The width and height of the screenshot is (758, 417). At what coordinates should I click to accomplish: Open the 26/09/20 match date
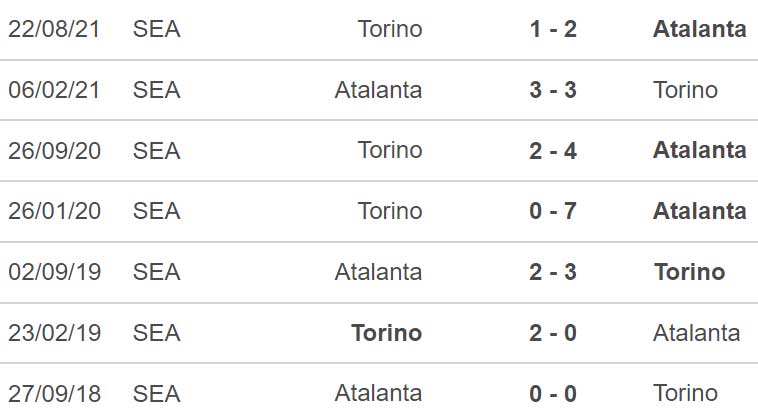point(54,150)
